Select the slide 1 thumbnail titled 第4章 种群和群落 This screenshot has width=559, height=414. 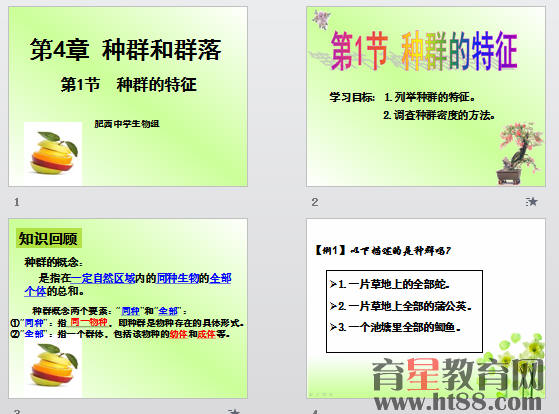[128, 96]
